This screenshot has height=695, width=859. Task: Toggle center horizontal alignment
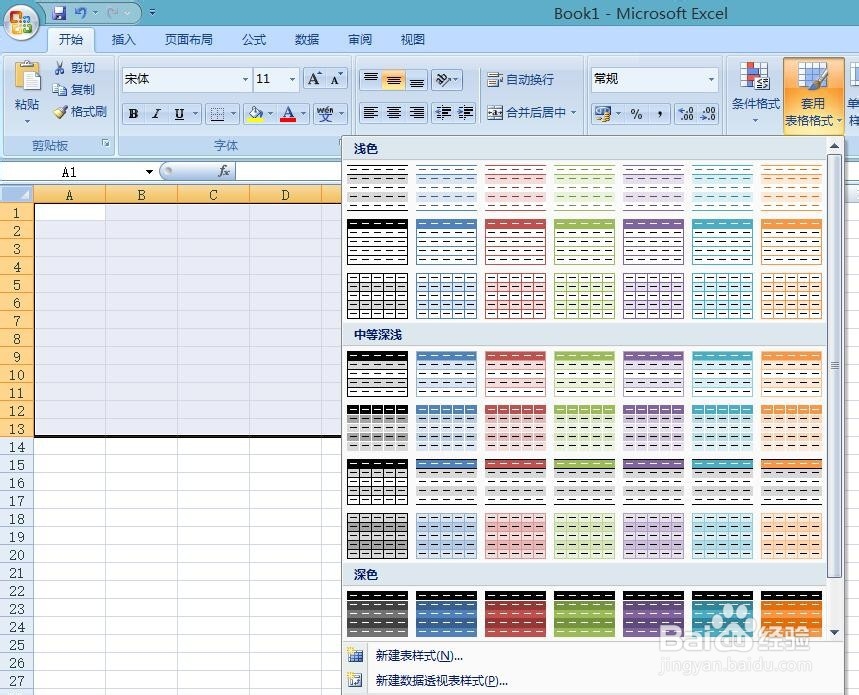click(x=393, y=113)
